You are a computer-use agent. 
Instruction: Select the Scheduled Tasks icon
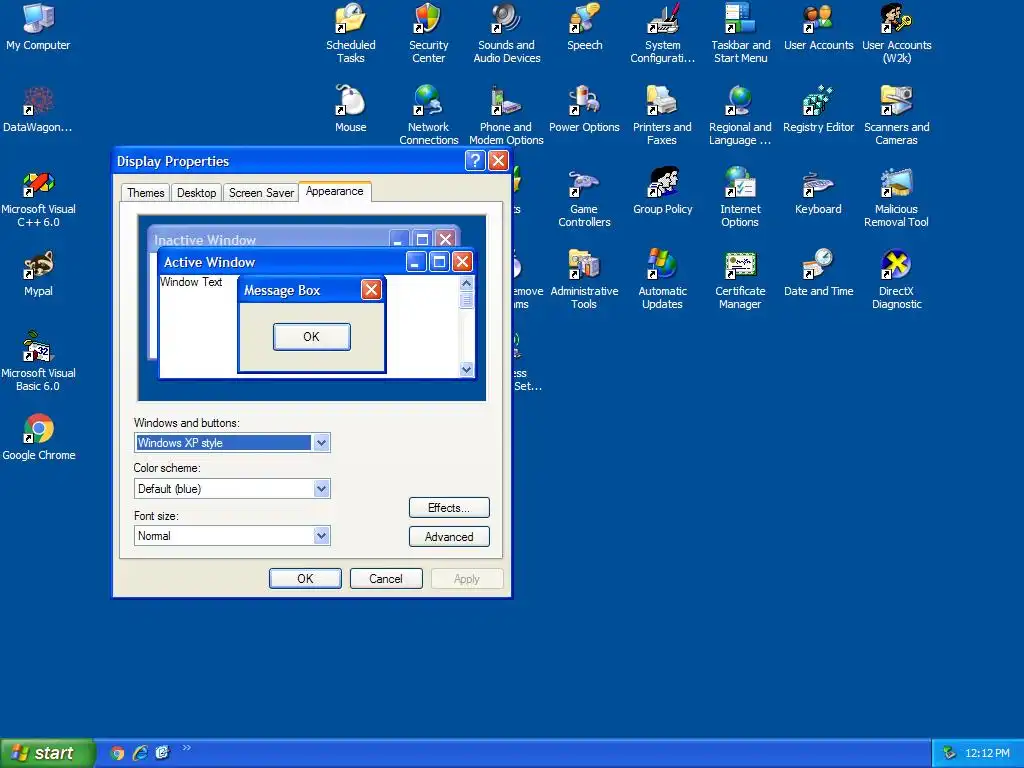click(351, 33)
